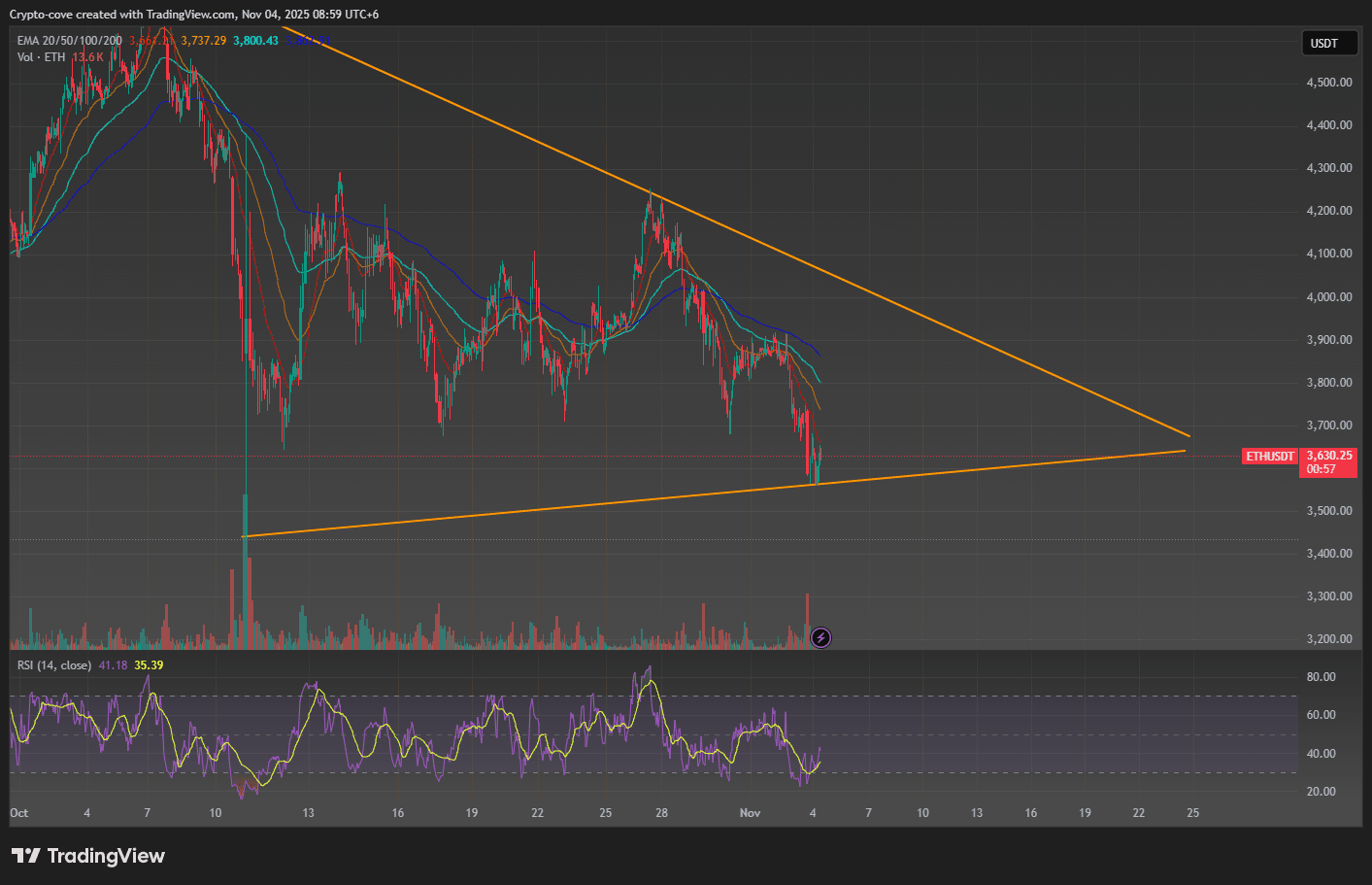
Task: Click the red ETHUSDT price label
Action: (1270, 457)
